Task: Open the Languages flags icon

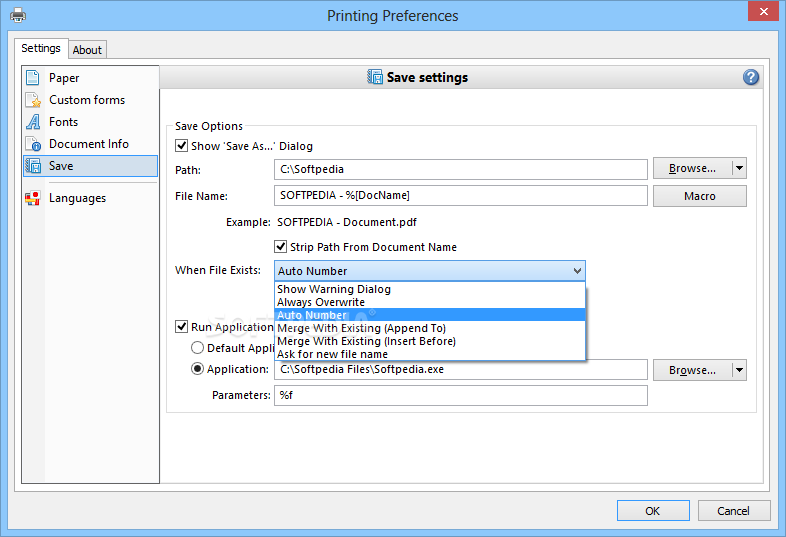Action: click(33, 198)
